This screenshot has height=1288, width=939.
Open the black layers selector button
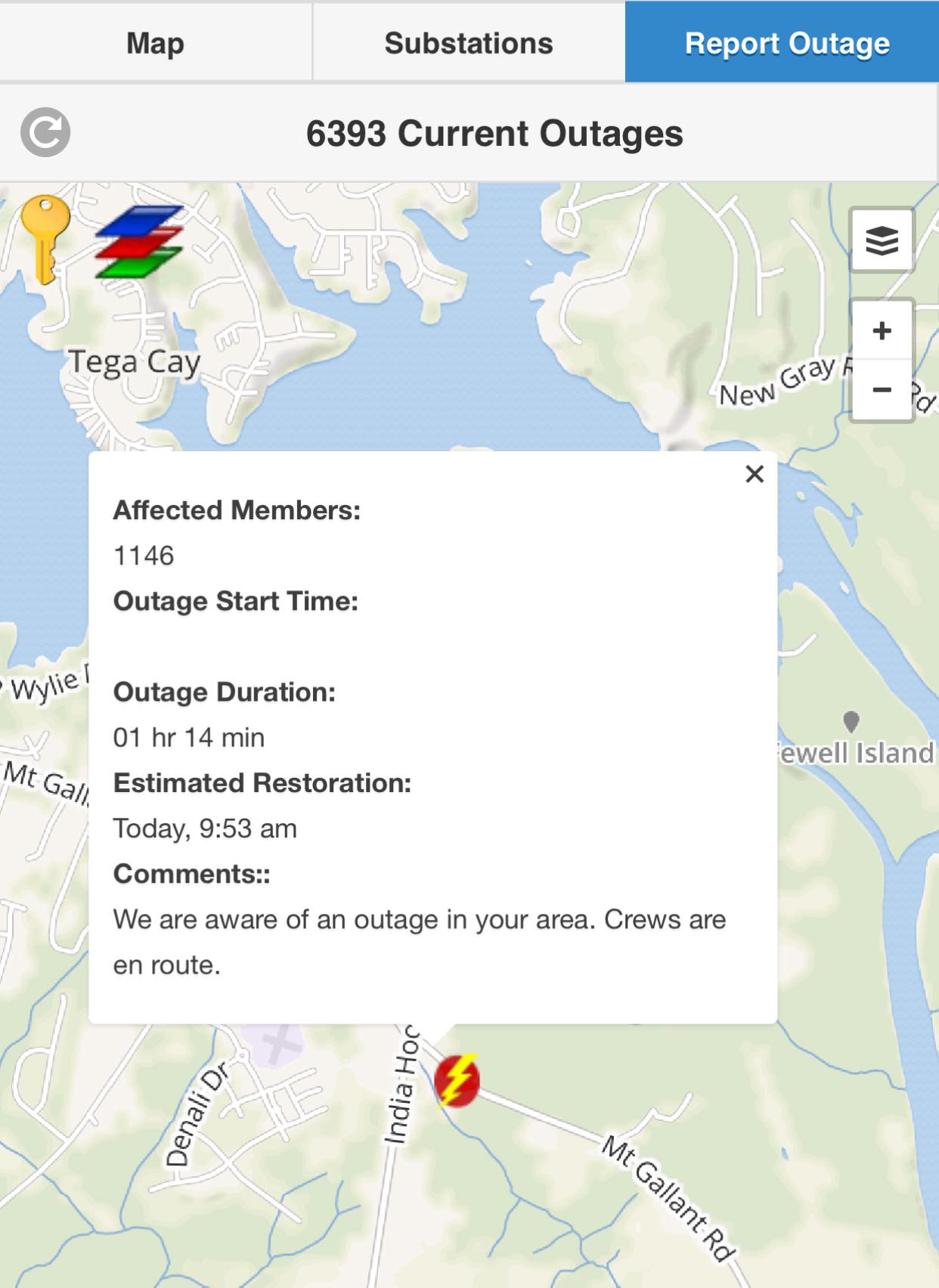(x=882, y=240)
